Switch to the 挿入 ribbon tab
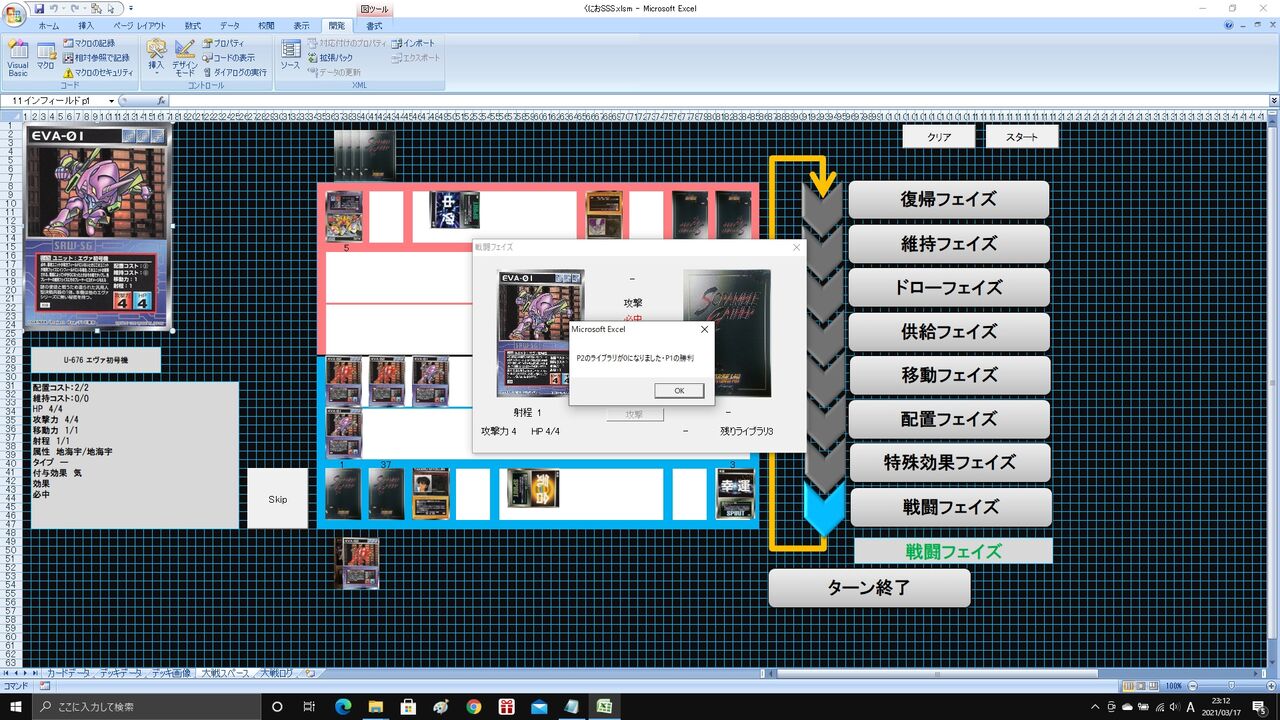 (86, 25)
